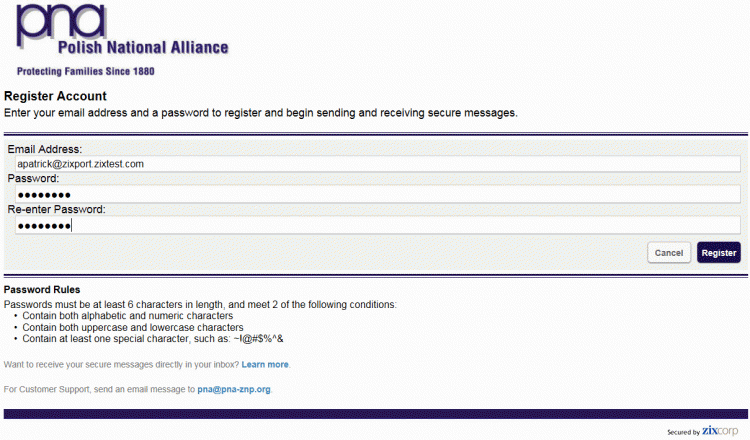
Task: Click the Protecting Families Since 1880 tagline
Action: pyautogui.click(x=86, y=71)
